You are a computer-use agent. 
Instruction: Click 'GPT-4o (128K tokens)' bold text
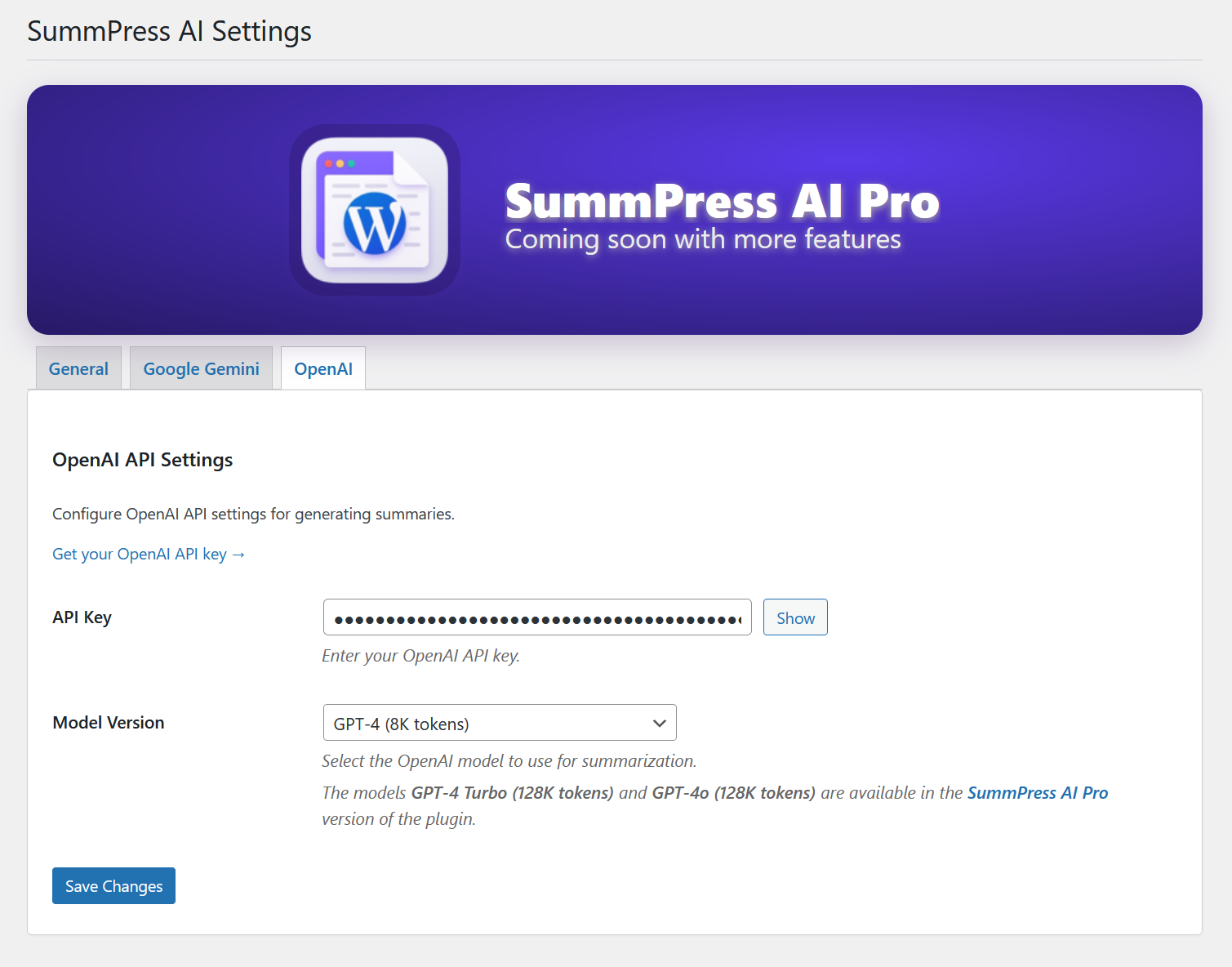(x=733, y=792)
